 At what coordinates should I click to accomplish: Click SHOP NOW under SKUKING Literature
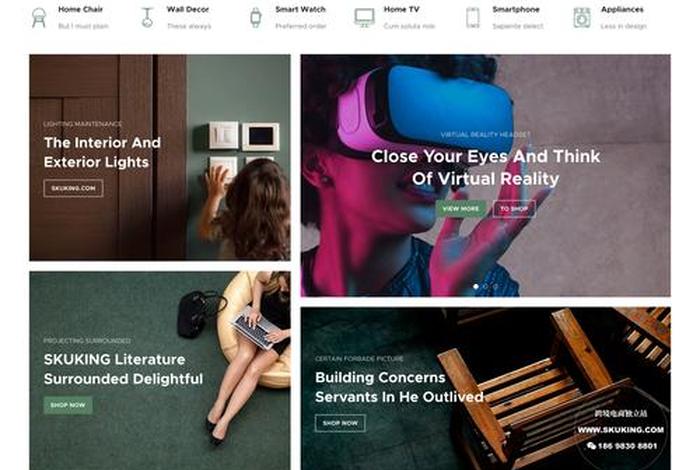coord(68,405)
